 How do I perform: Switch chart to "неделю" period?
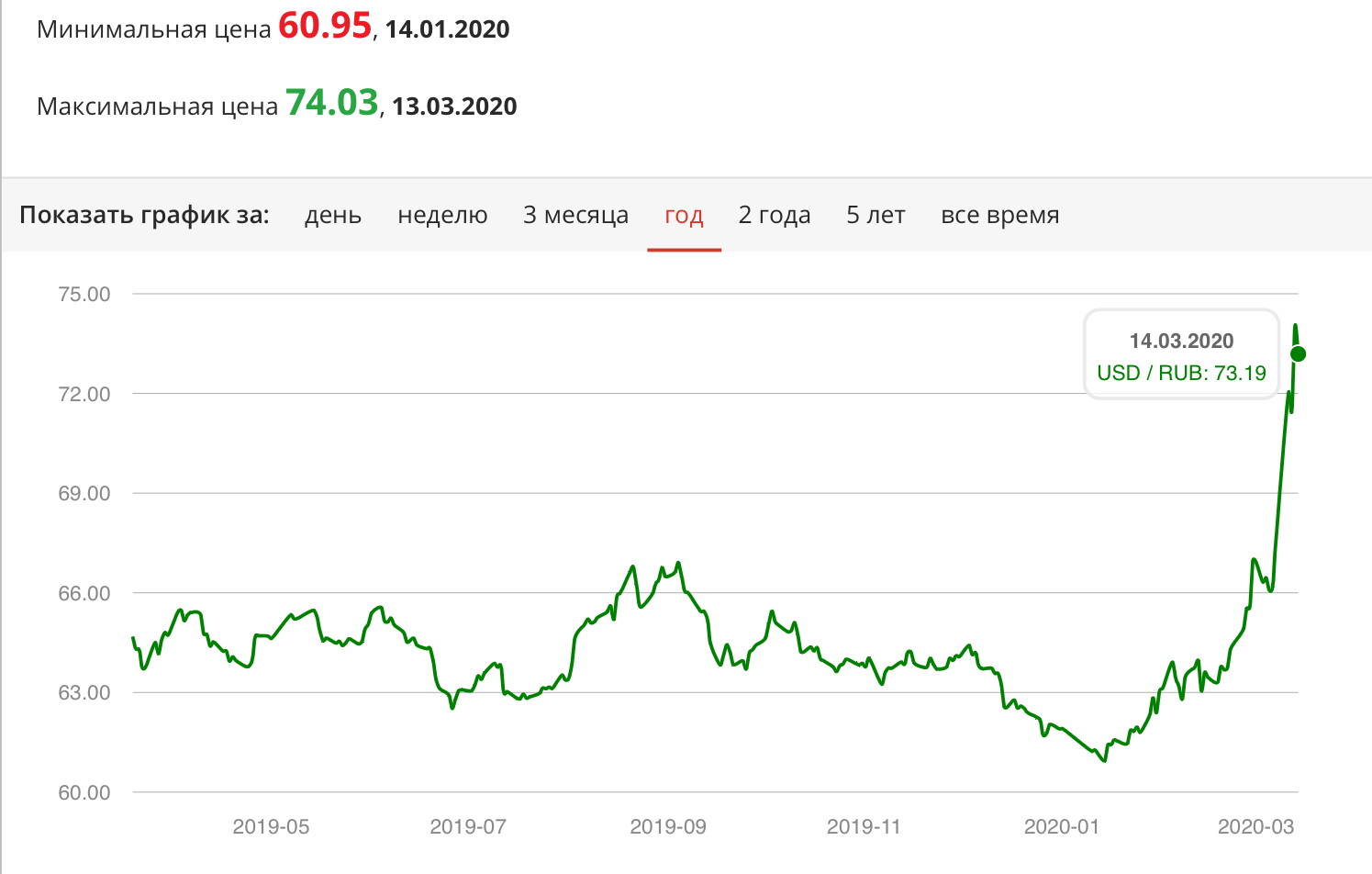(x=442, y=216)
